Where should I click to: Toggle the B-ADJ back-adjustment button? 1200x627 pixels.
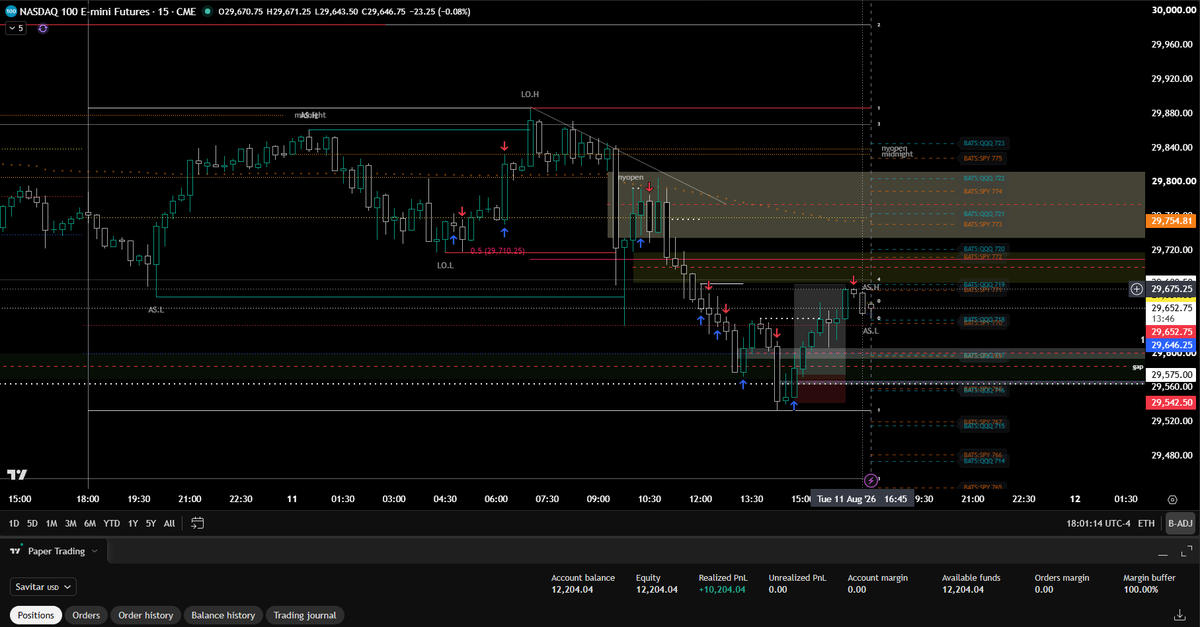tap(1181, 523)
